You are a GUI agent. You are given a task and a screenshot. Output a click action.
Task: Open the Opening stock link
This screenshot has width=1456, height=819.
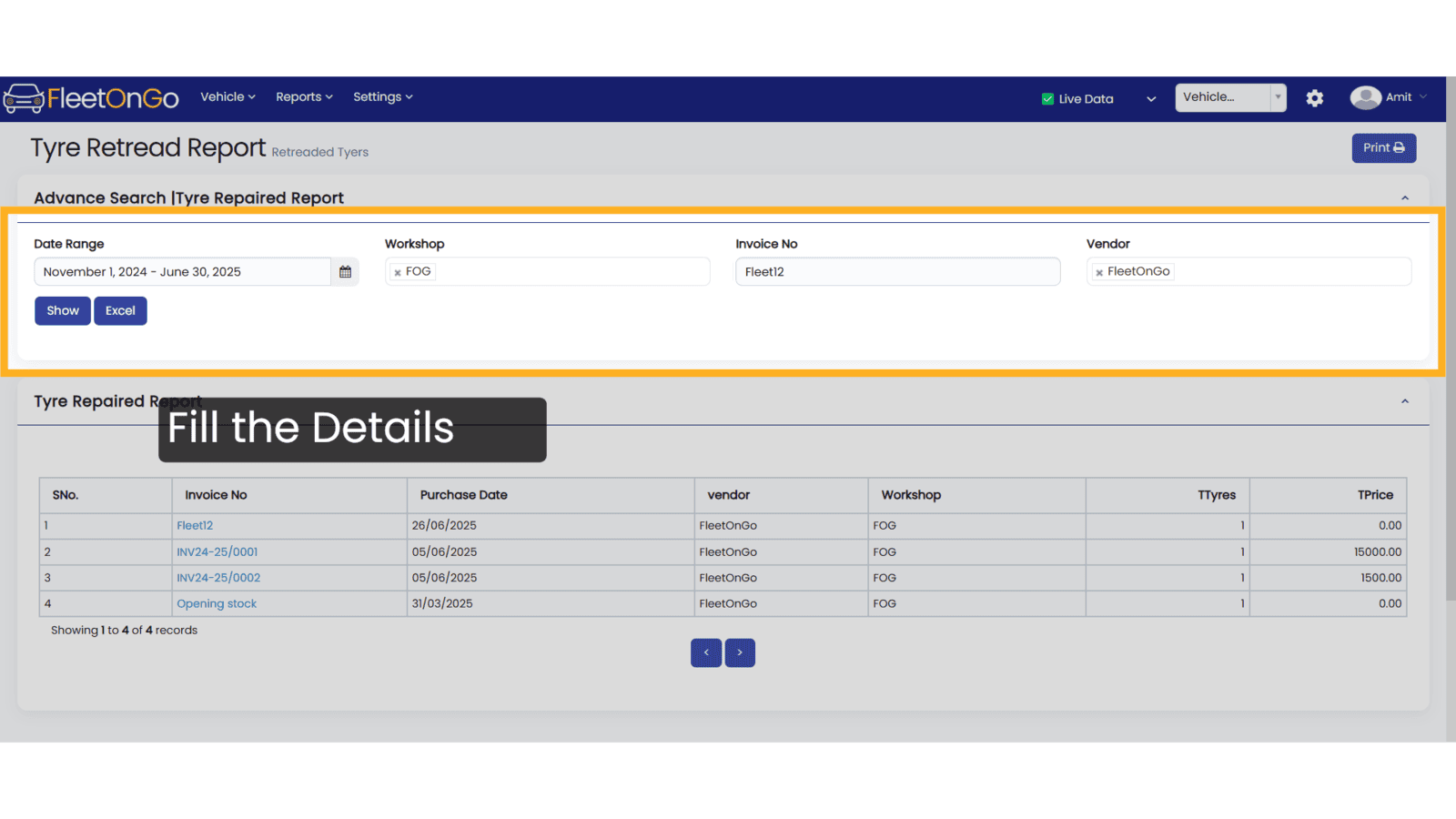pos(217,604)
